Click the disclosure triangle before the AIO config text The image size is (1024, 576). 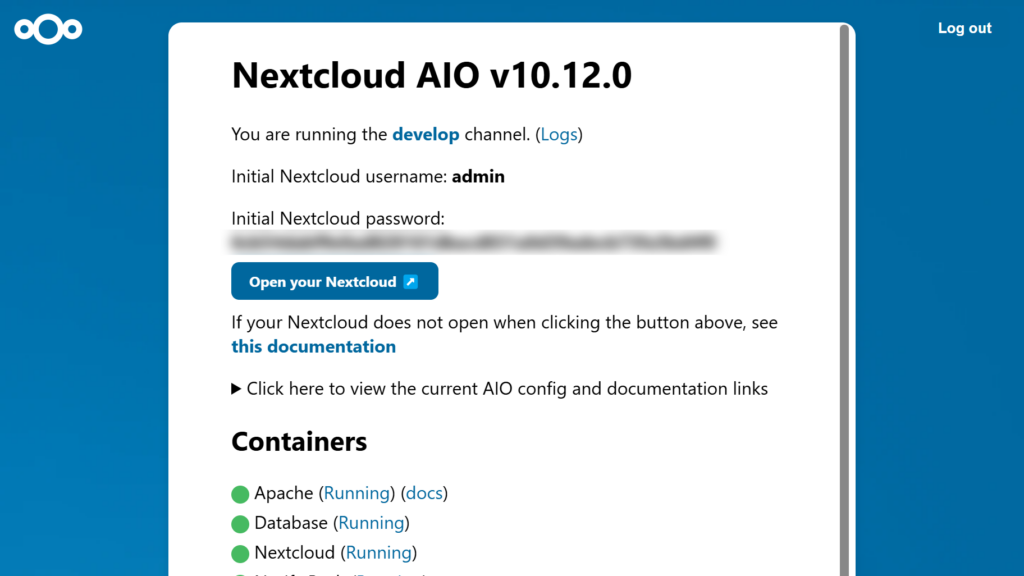coord(236,388)
